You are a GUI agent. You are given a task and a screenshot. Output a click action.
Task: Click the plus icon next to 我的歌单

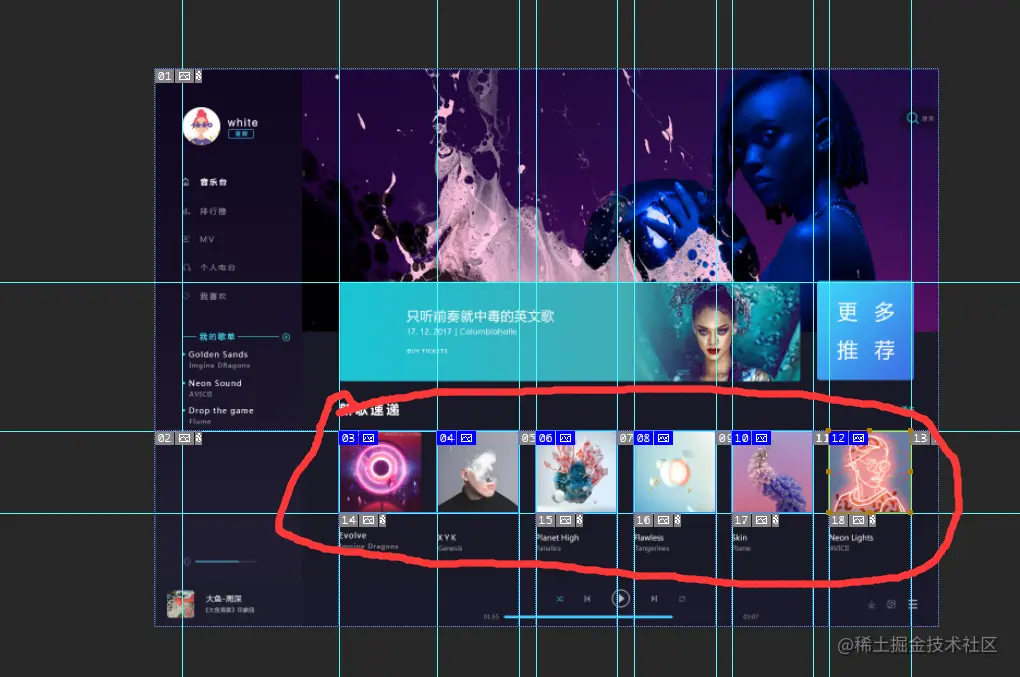(x=286, y=337)
